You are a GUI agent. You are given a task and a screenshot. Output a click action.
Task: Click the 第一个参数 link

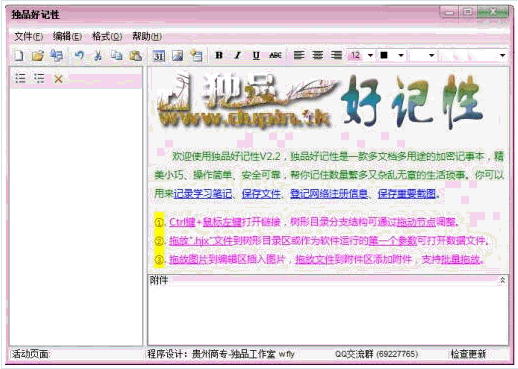(392, 240)
